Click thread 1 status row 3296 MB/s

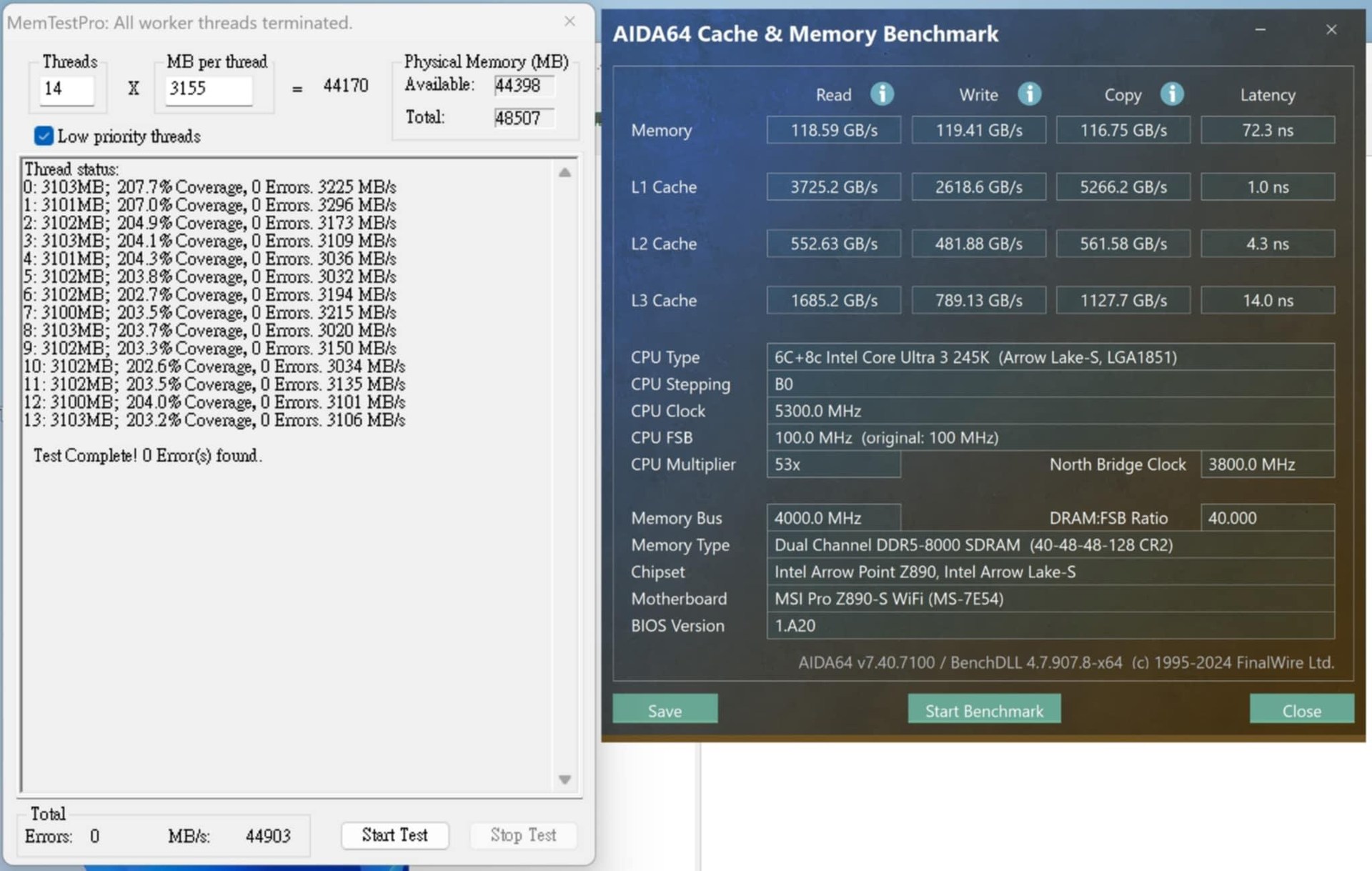coord(209,205)
